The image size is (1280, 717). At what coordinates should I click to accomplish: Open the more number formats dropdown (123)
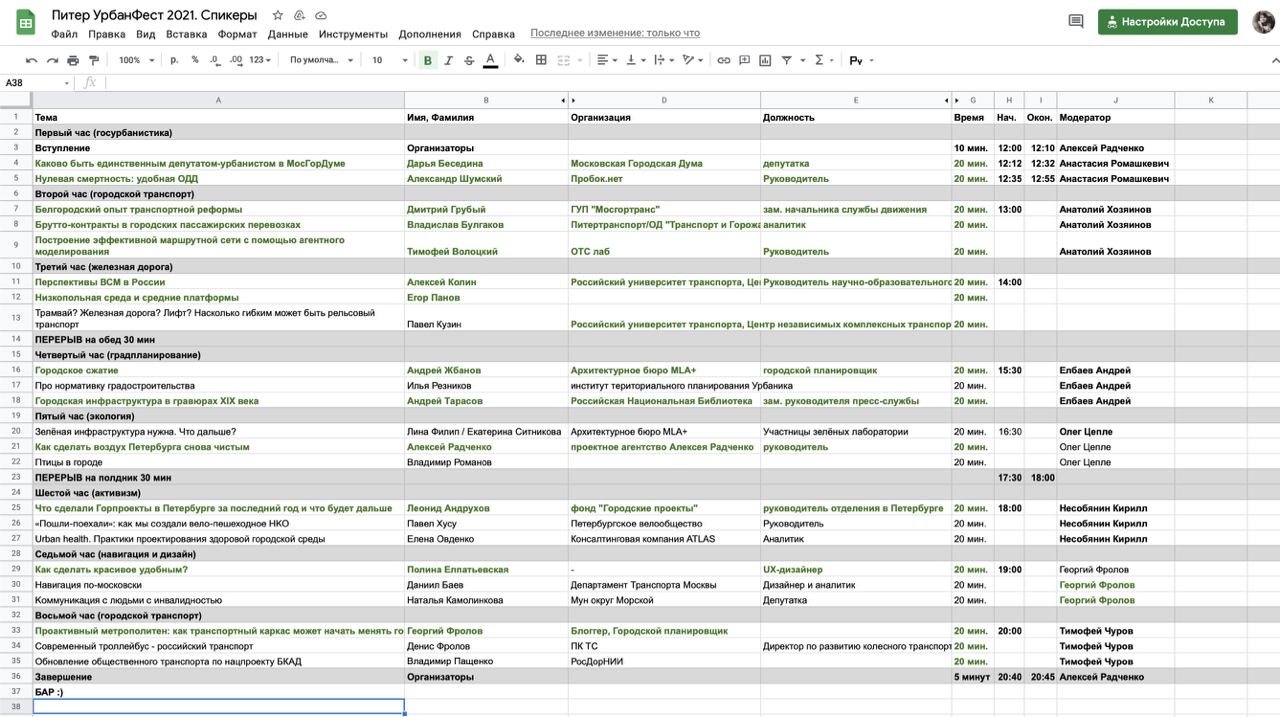260,60
